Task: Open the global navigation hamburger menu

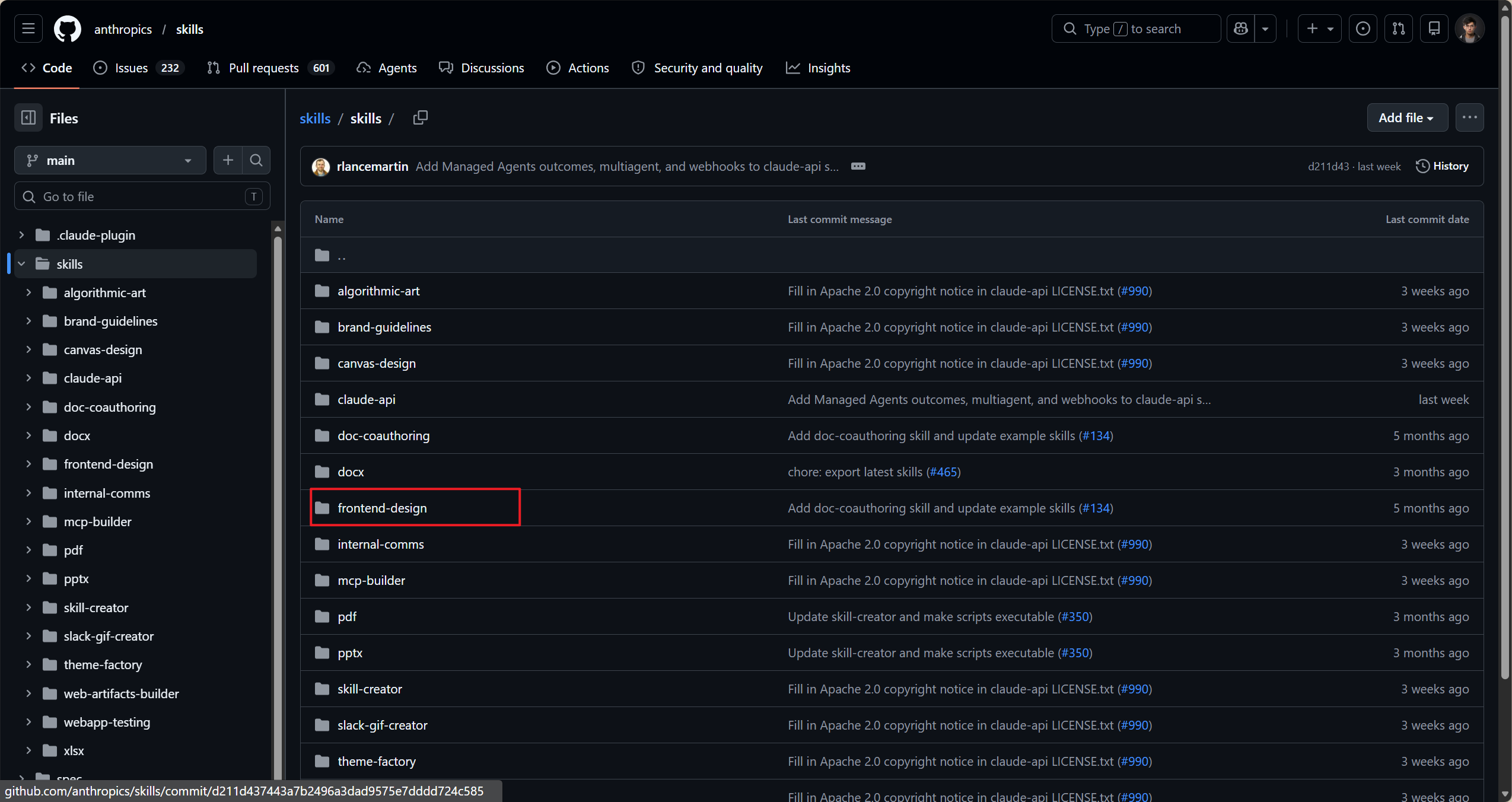Action: (x=28, y=28)
